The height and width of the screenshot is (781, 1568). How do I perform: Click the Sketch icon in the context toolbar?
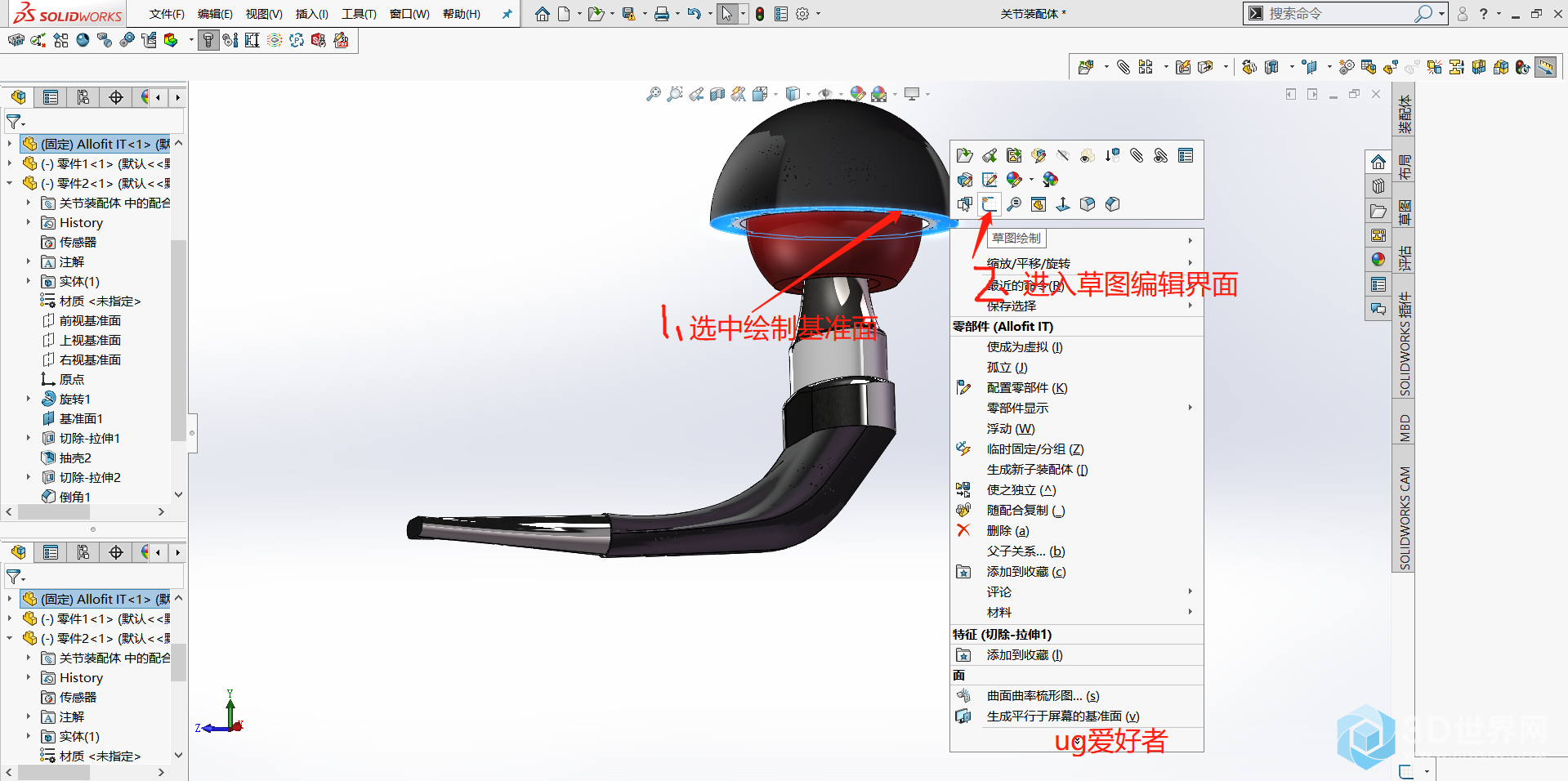coord(989,204)
